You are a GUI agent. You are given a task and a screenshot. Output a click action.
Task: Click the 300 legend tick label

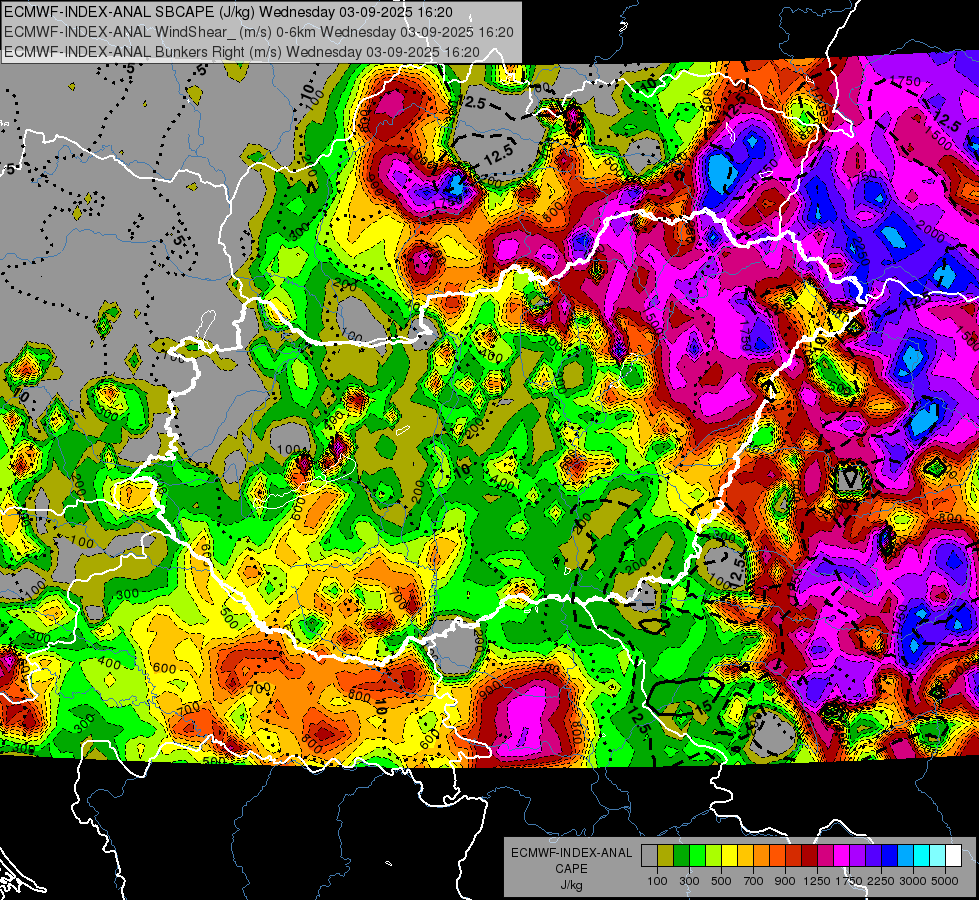pyautogui.click(x=689, y=881)
